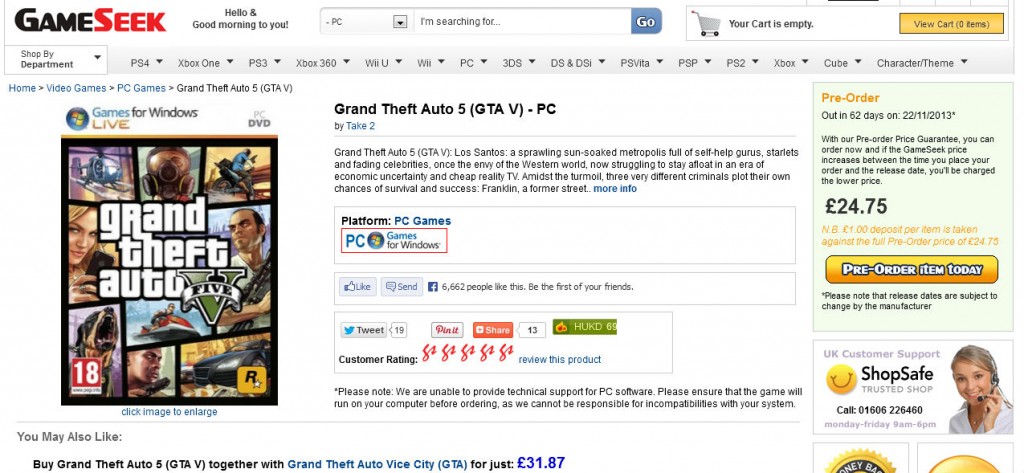This screenshot has height=473, width=1024.
Task: Click the Facebook Send button
Action: (402, 286)
